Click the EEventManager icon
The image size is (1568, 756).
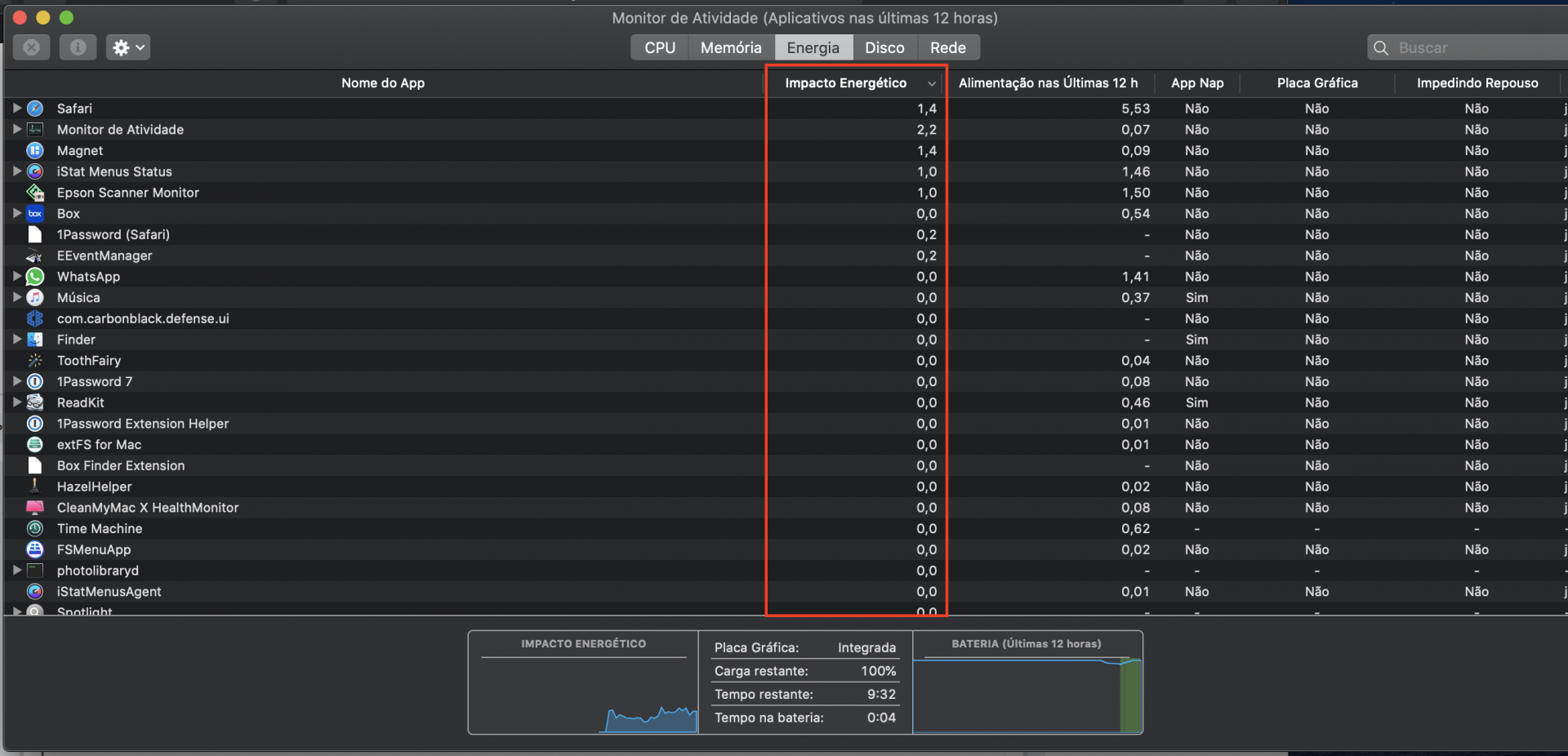click(35, 256)
